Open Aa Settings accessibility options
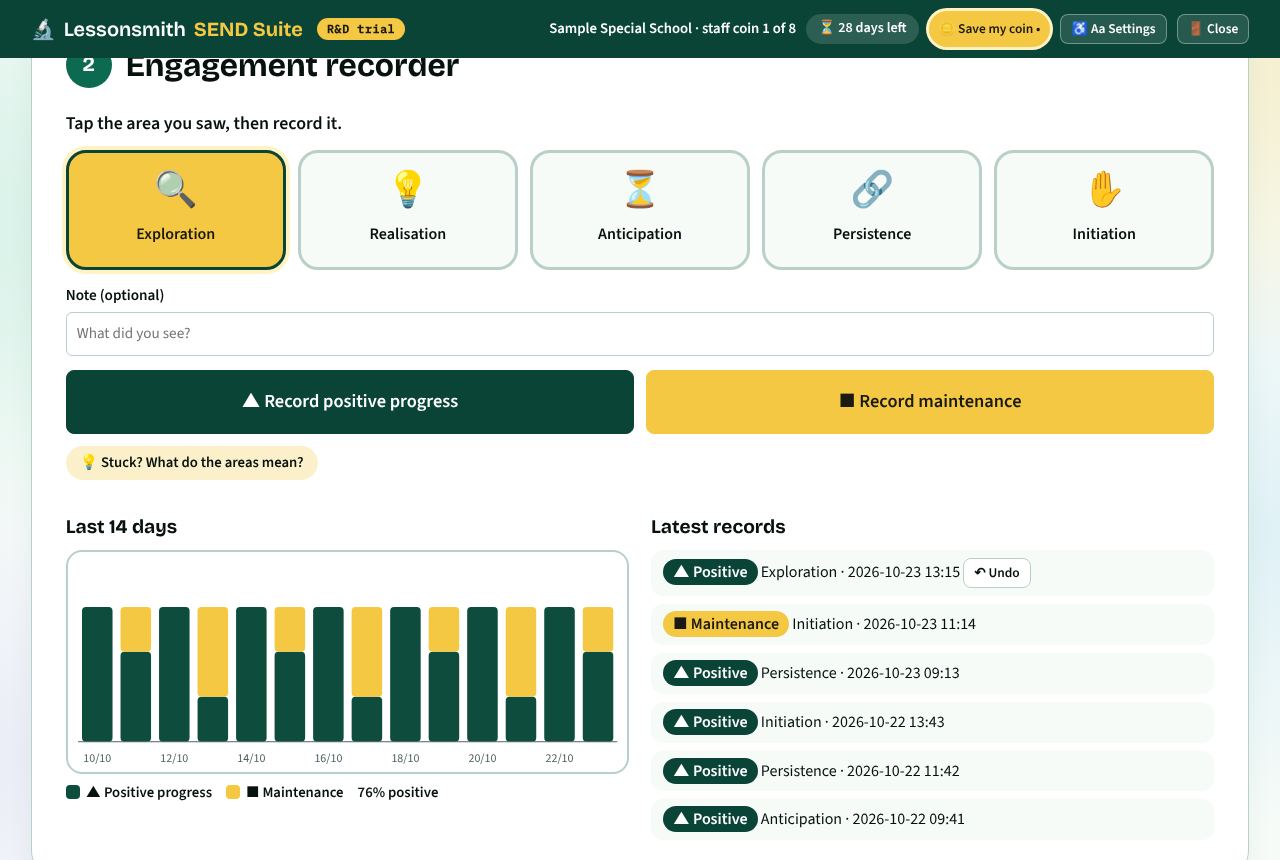The height and width of the screenshot is (860, 1280). pos(1113,29)
